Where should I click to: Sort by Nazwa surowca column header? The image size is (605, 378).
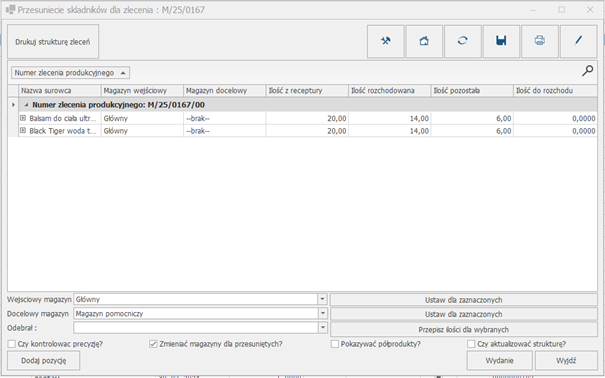click(x=60, y=91)
